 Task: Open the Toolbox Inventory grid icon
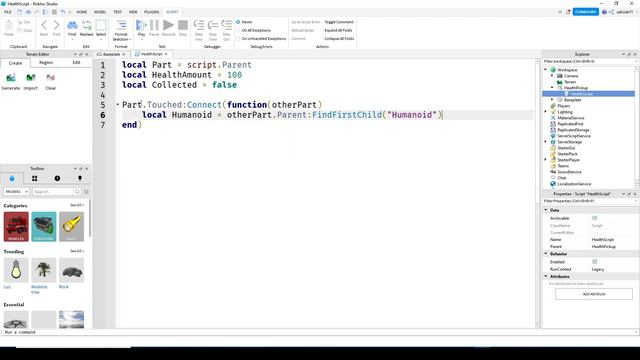[x=35, y=178]
